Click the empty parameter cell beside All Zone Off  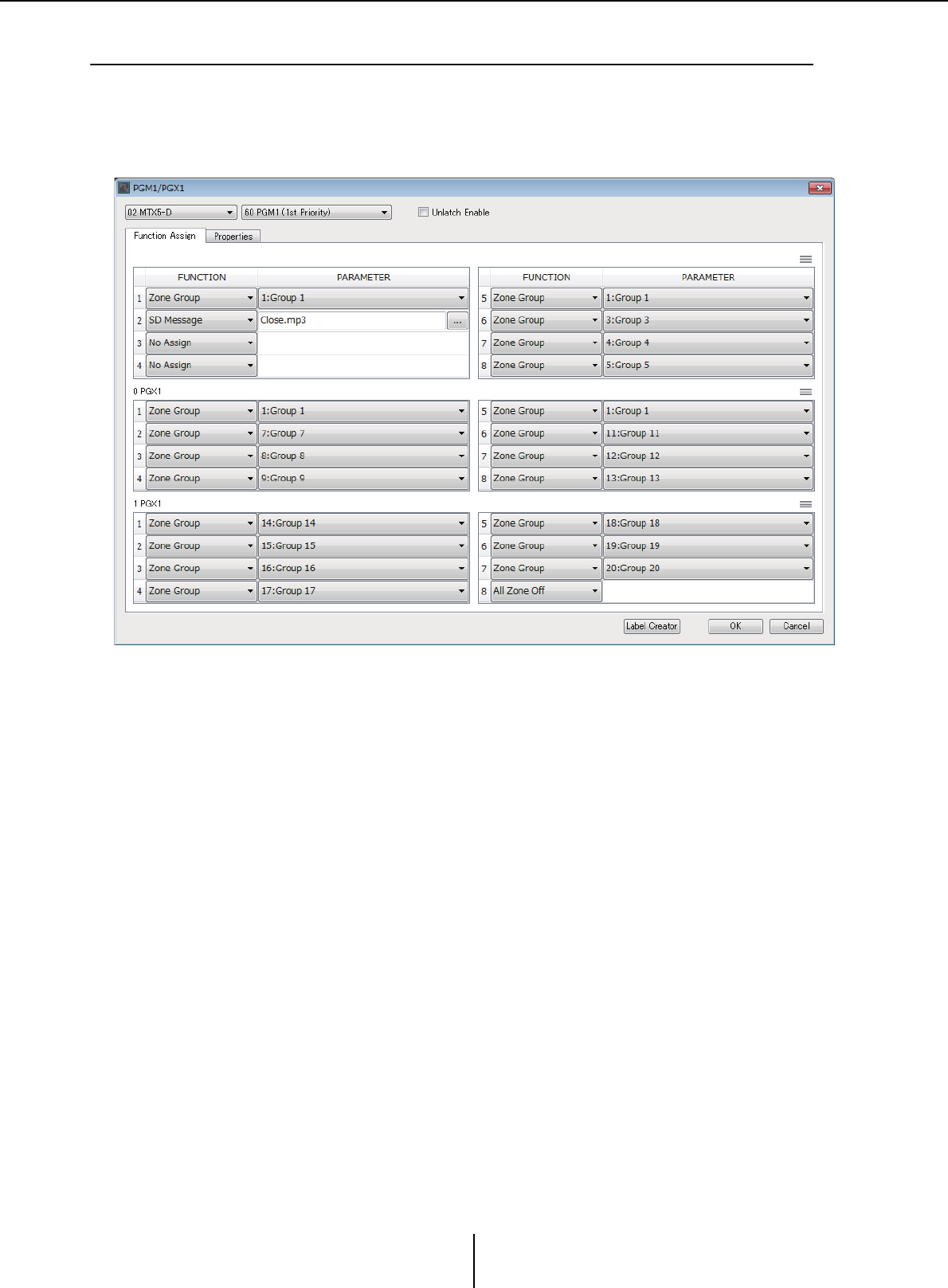pos(707,591)
